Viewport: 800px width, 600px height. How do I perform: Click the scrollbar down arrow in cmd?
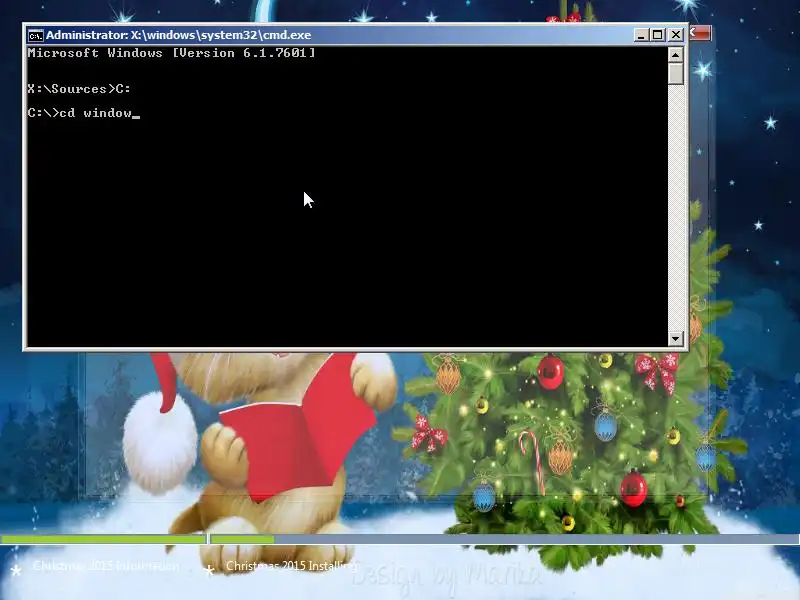coord(676,338)
